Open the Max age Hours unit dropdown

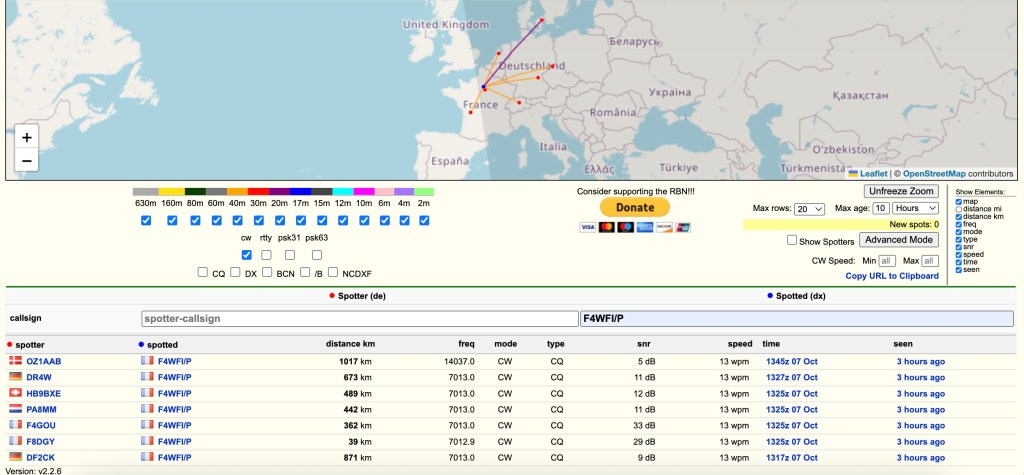(x=916, y=208)
